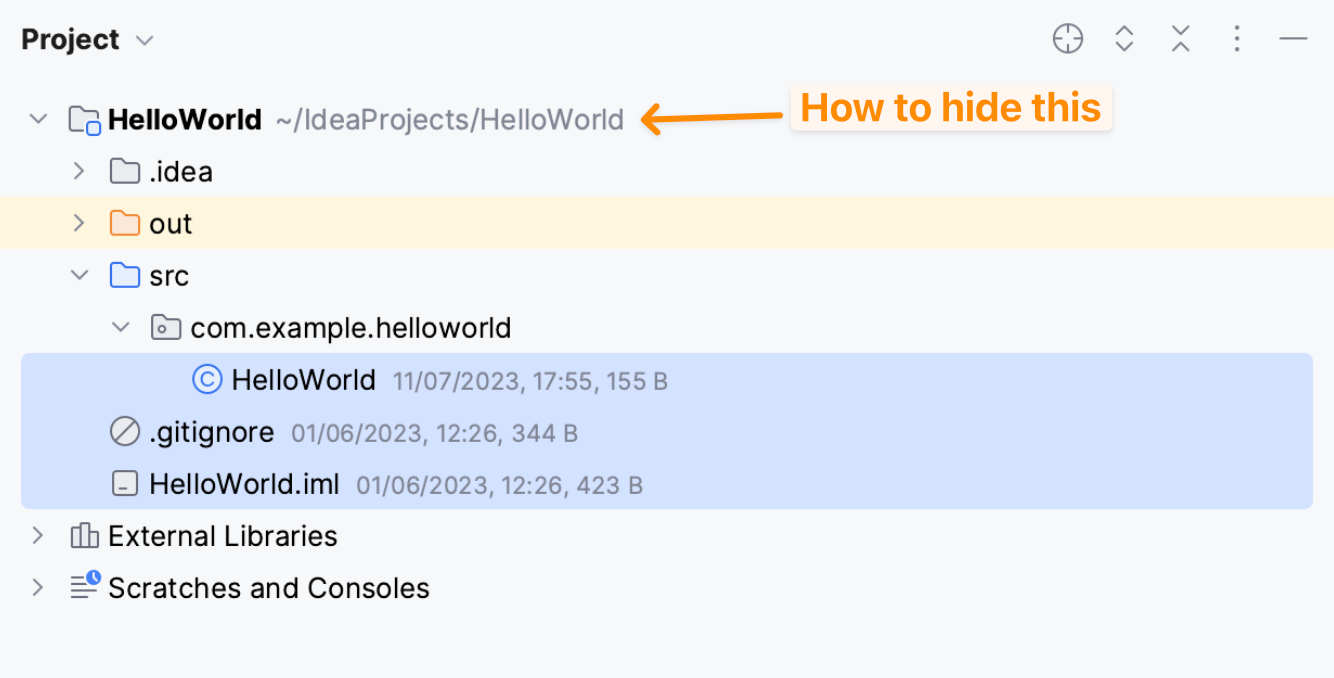Expand Scratches and Consoles node
This screenshot has height=678, width=1334.
tap(38, 587)
